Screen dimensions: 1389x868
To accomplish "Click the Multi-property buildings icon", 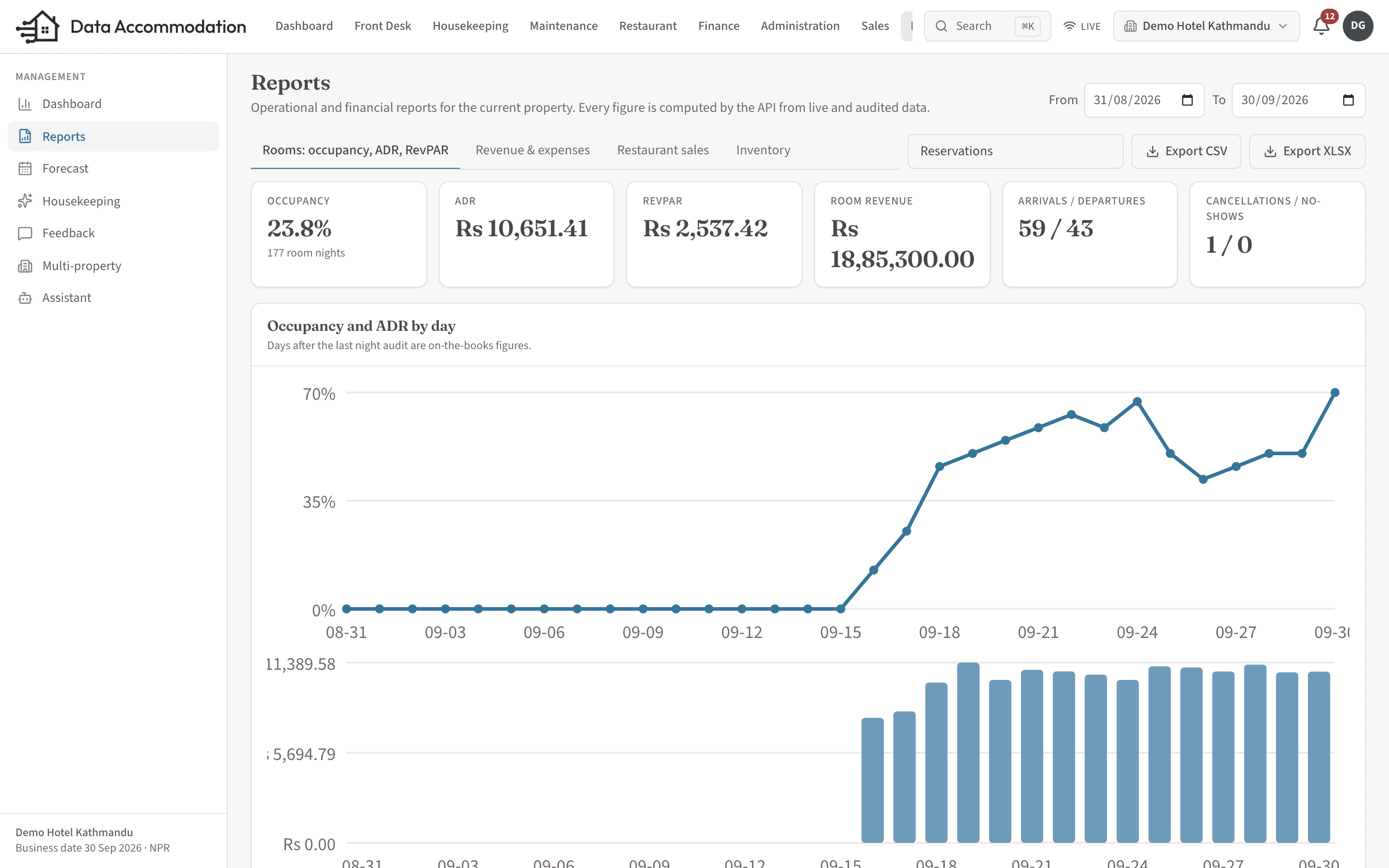I will coord(25,266).
